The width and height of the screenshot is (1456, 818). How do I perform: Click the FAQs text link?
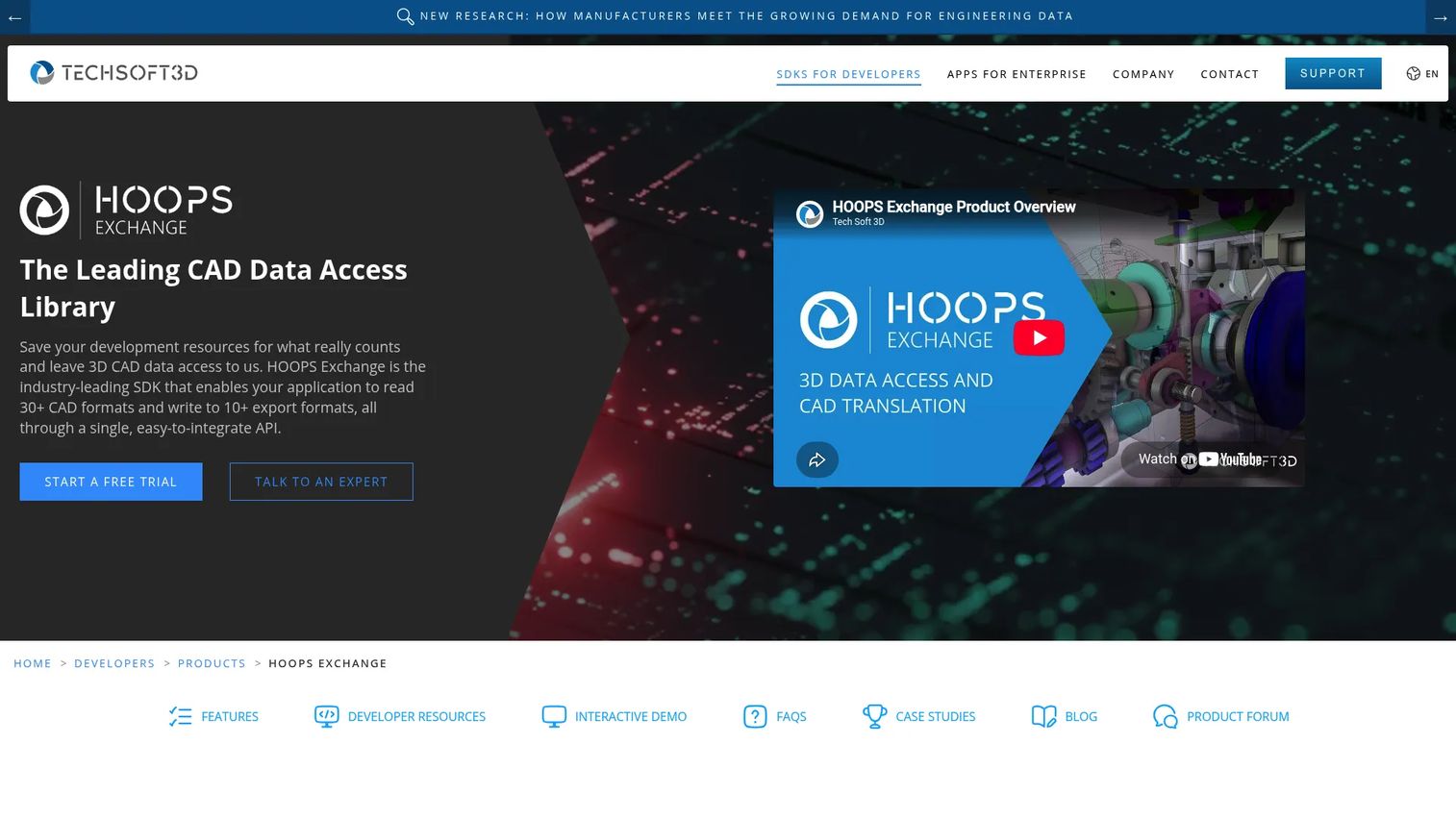click(x=791, y=716)
